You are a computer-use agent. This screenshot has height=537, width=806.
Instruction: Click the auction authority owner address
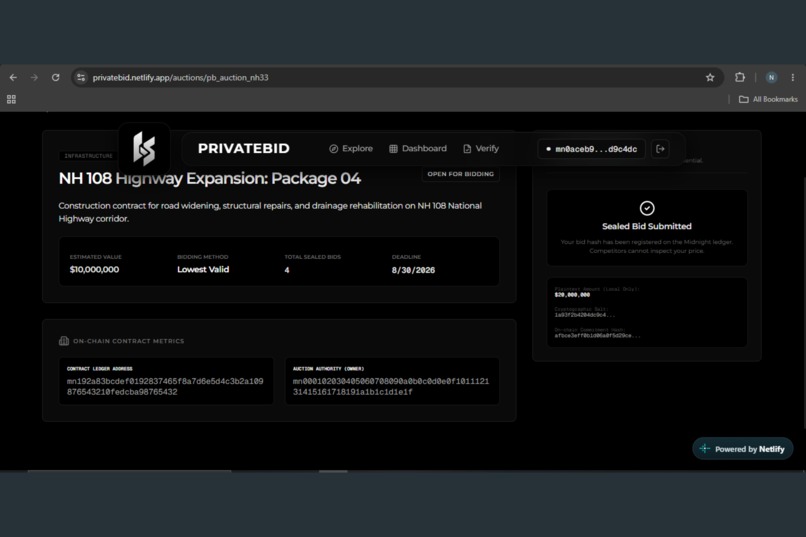click(391, 386)
